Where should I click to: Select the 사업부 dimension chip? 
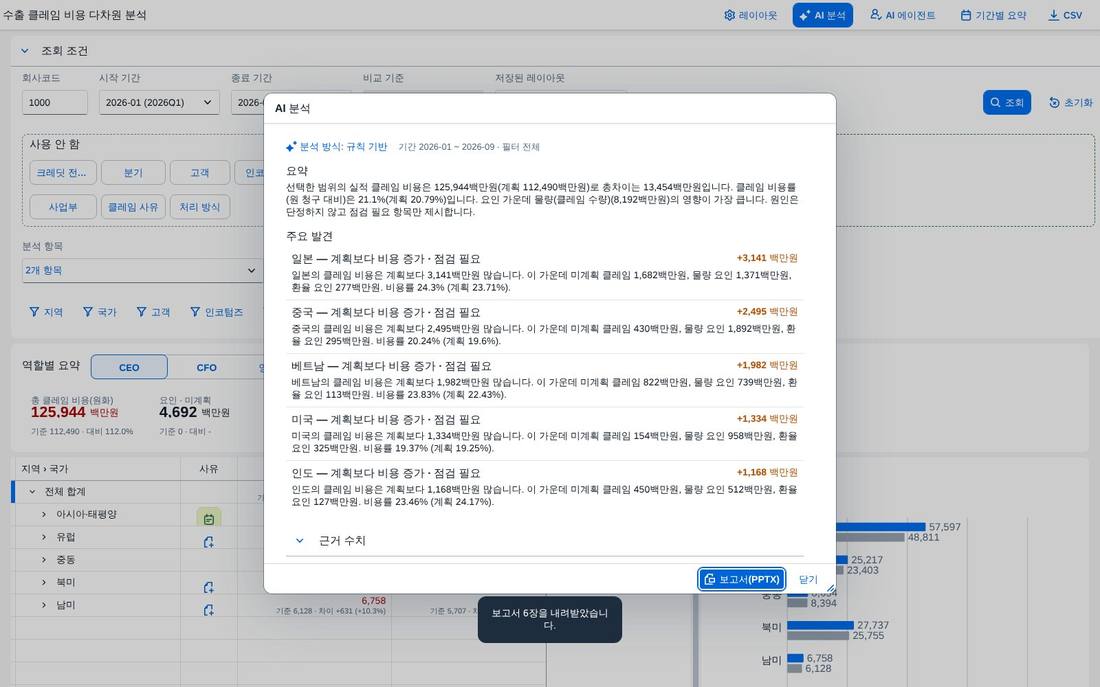[62, 207]
